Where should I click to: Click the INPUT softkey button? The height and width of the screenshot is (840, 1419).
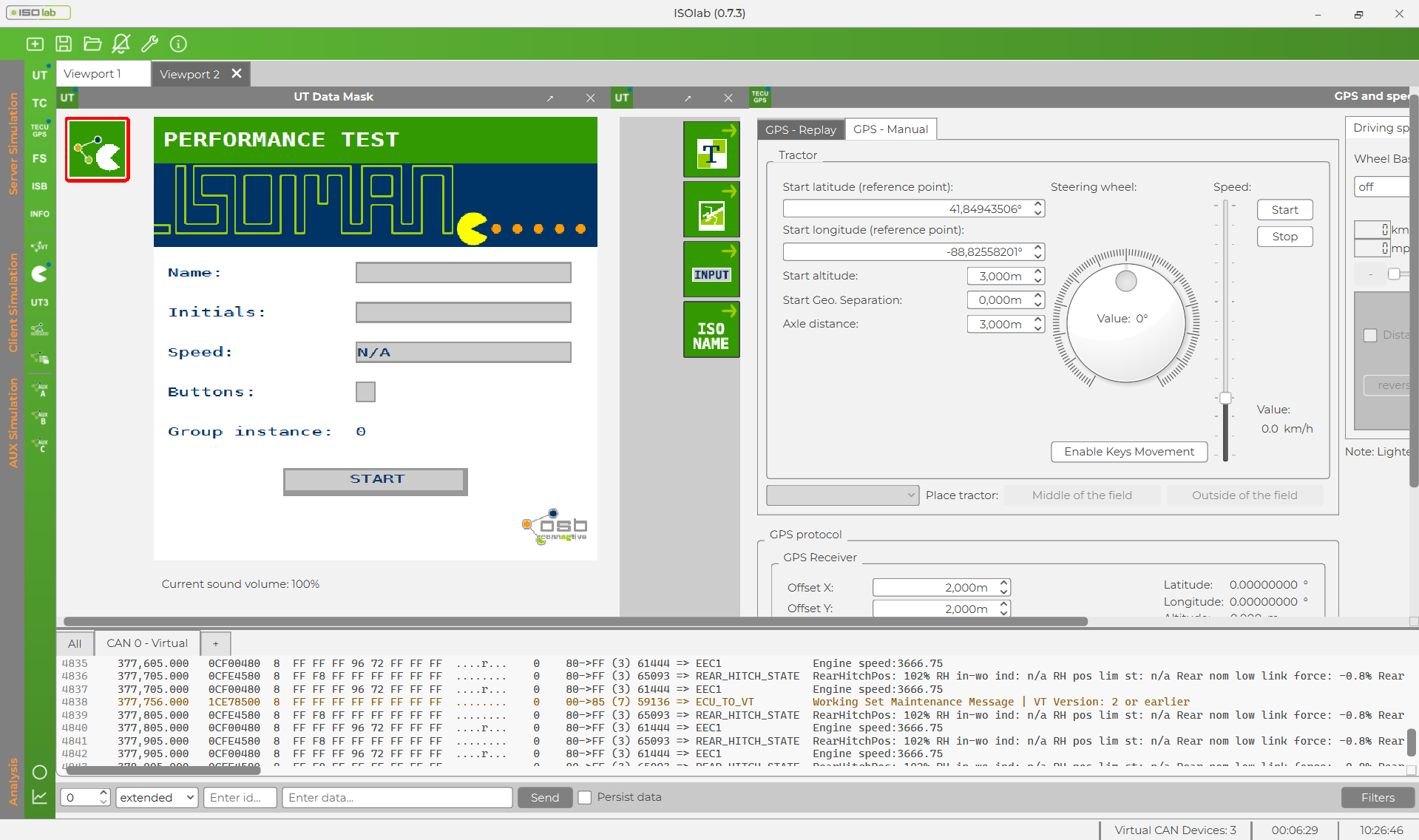pos(711,269)
